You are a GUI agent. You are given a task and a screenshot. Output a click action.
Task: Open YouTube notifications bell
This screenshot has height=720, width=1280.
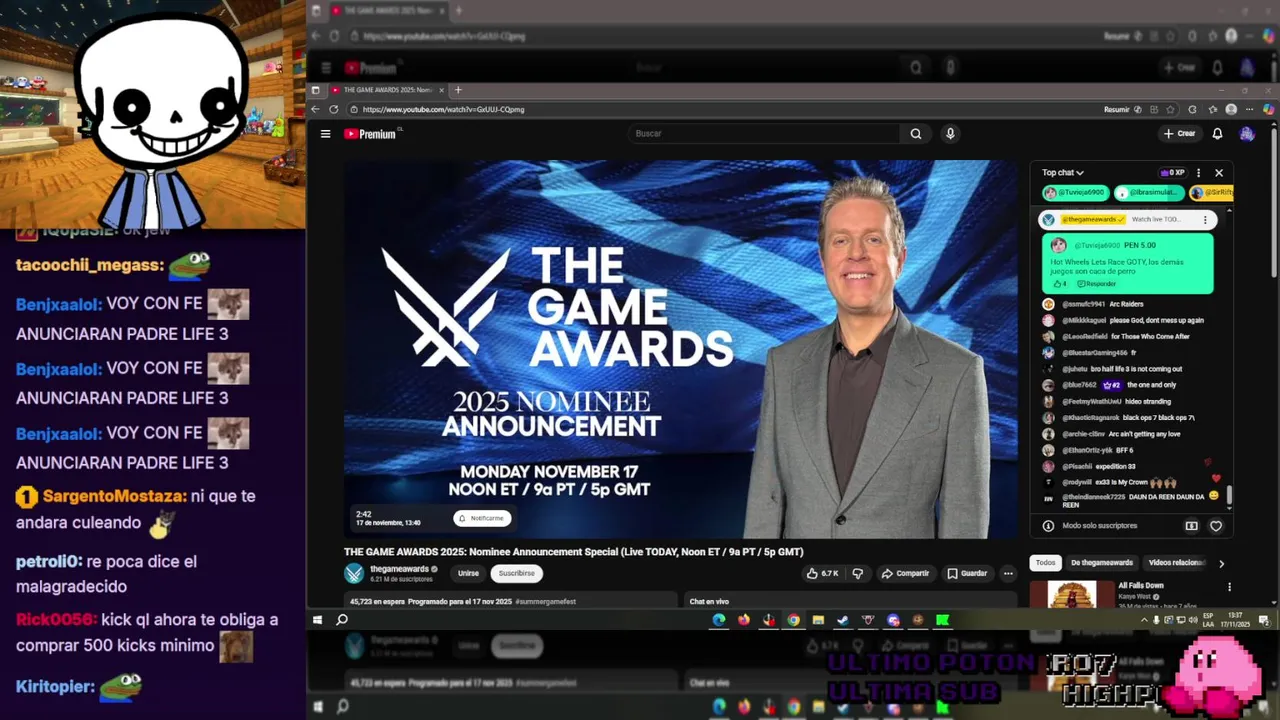[x=1217, y=133]
